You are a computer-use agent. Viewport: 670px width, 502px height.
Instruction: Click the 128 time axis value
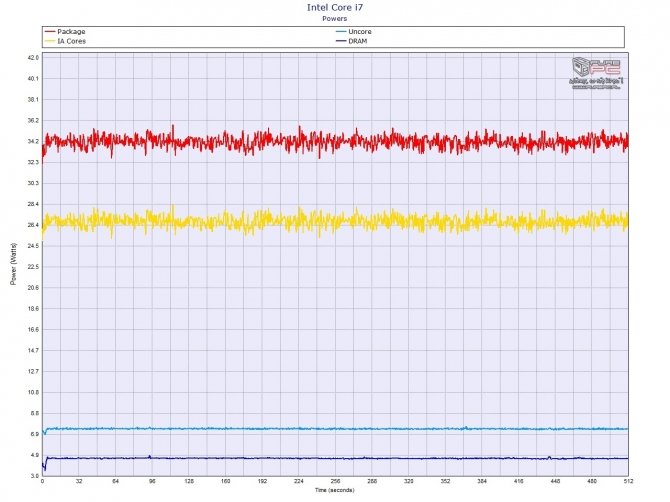[189, 481]
